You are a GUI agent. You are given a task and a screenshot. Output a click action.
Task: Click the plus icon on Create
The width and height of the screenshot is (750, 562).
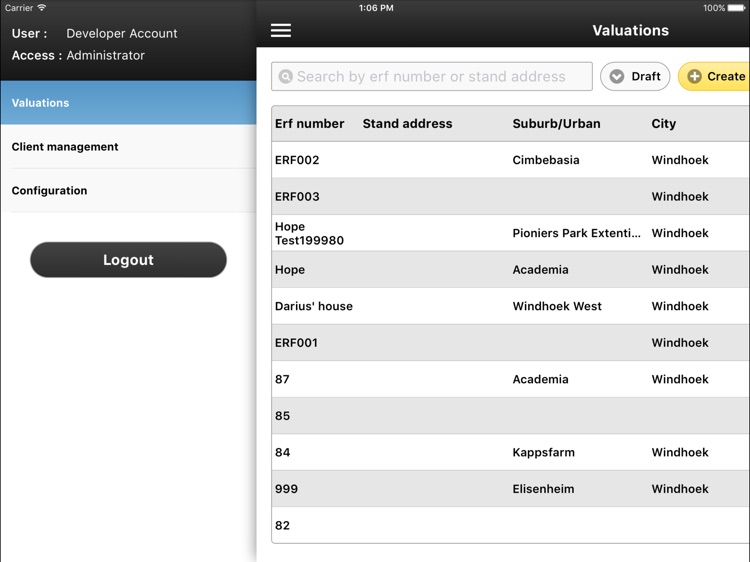(x=695, y=77)
